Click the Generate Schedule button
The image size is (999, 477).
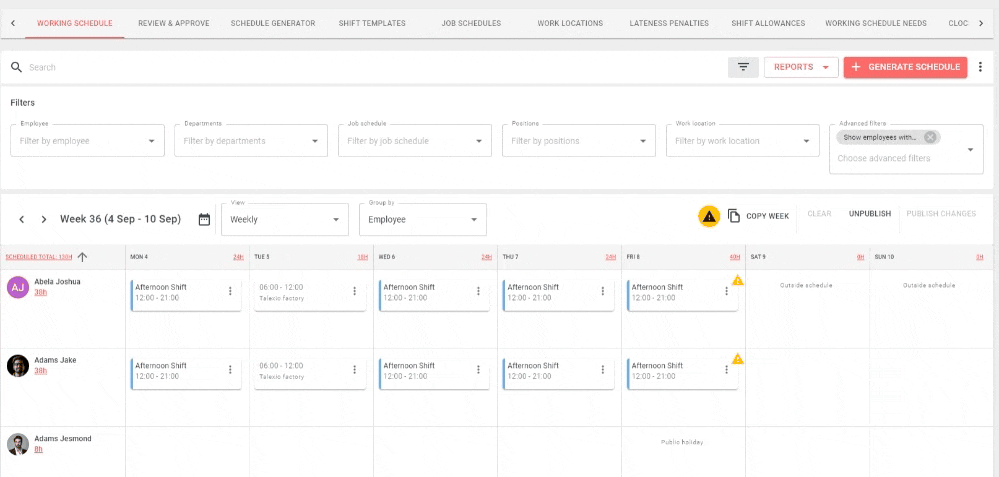(905, 68)
